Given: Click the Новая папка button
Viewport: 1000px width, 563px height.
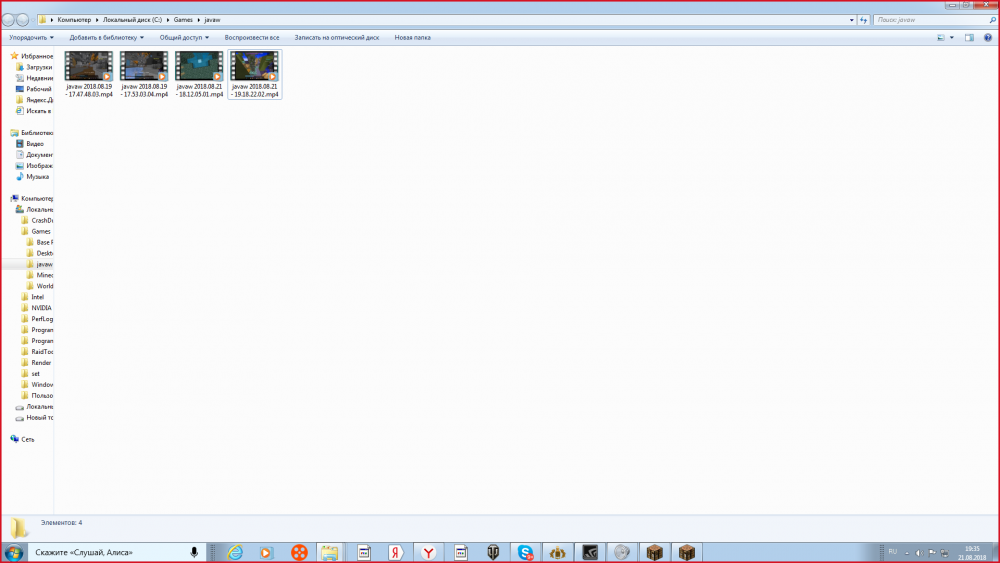Looking at the screenshot, I should [x=412, y=38].
